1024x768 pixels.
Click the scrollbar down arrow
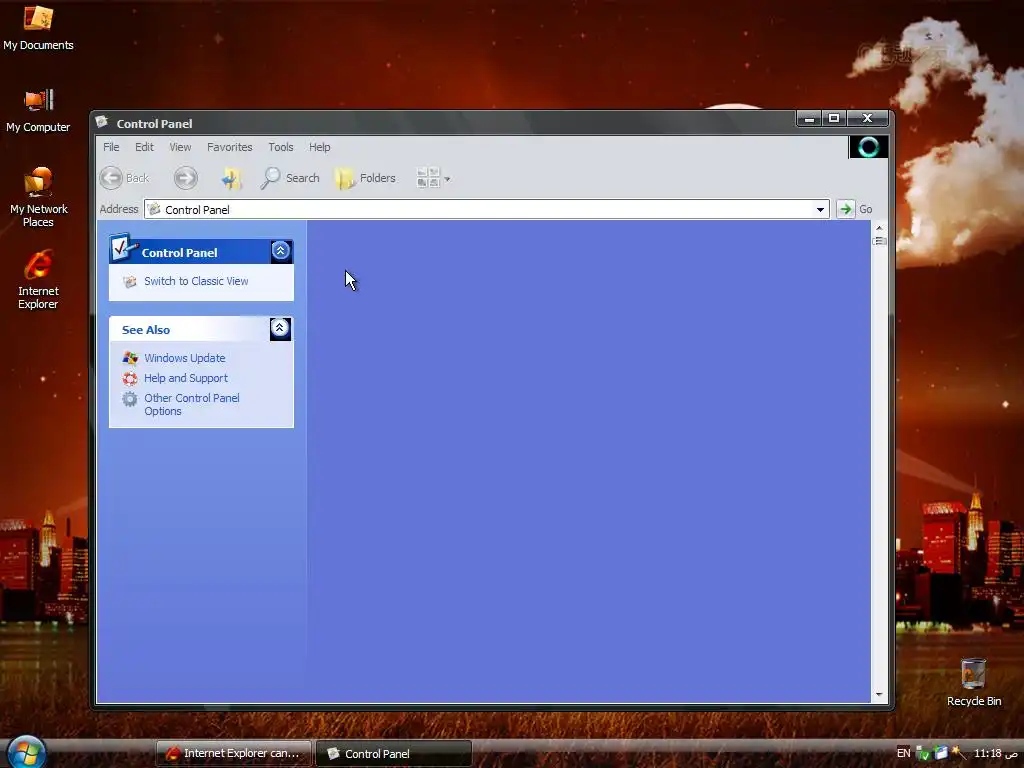tap(879, 694)
